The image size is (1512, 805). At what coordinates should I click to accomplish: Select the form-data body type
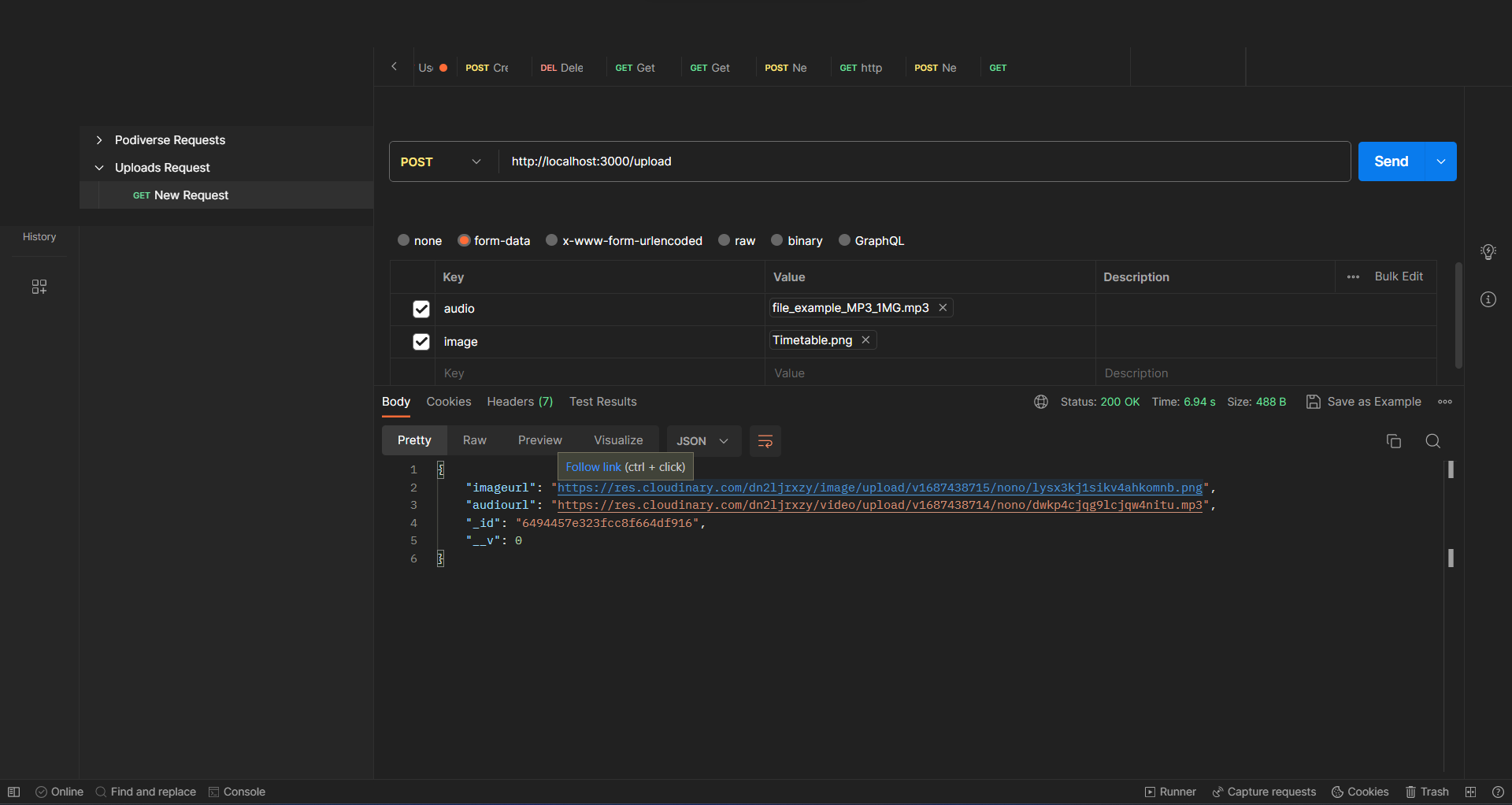click(464, 240)
